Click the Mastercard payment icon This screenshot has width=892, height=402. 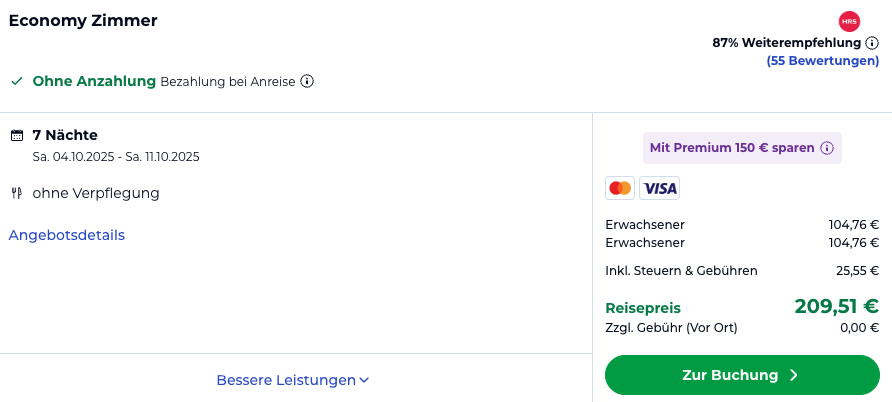pyautogui.click(x=620, y=188)
